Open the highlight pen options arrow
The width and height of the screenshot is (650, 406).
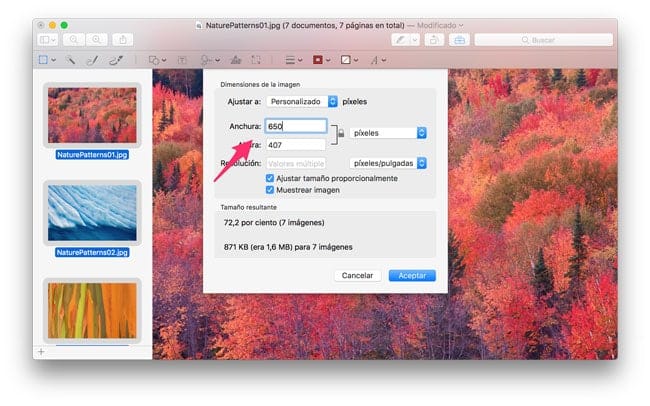point(415,40)
